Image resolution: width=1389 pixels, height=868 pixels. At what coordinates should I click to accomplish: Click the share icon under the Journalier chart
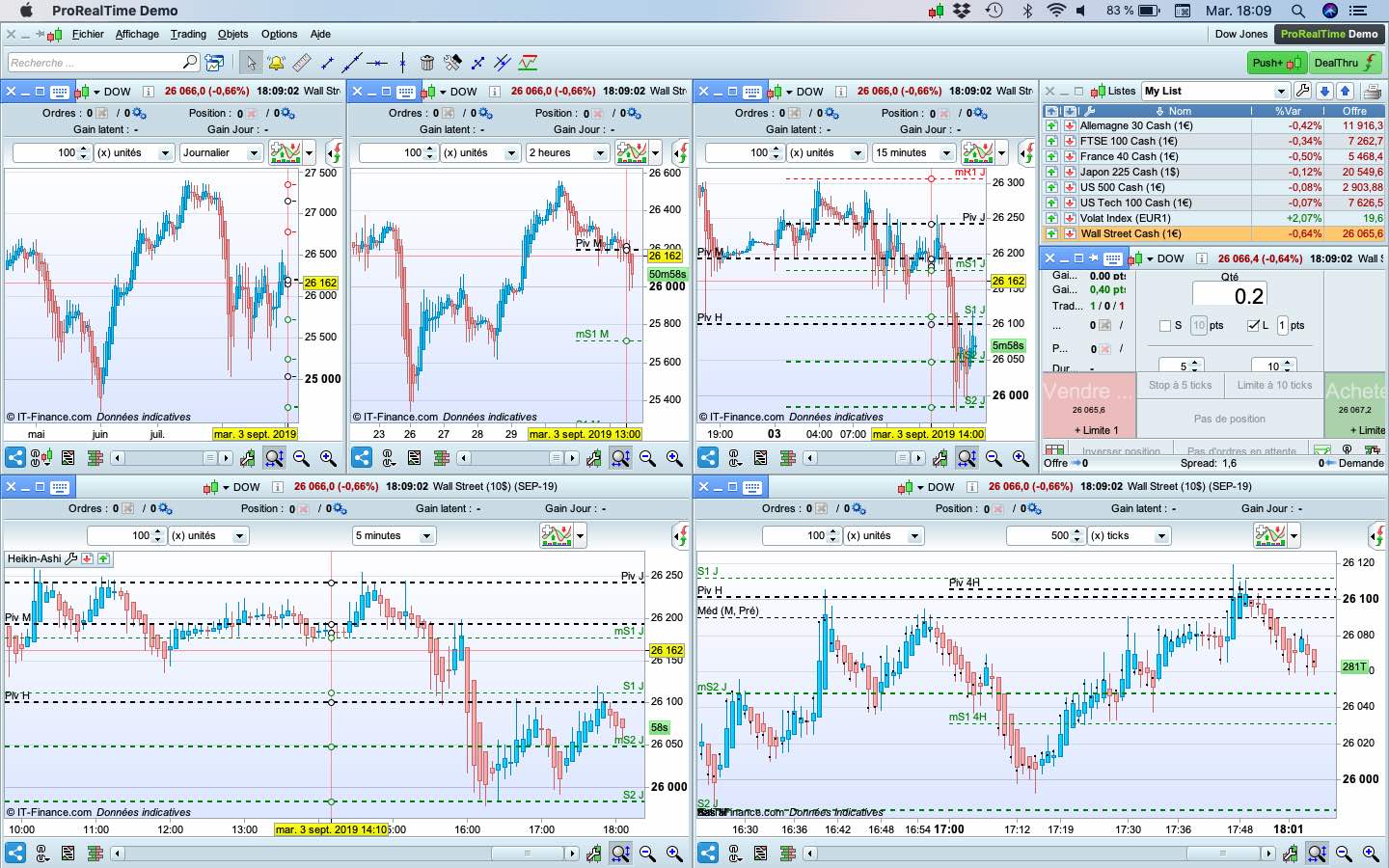click(14, 458)
